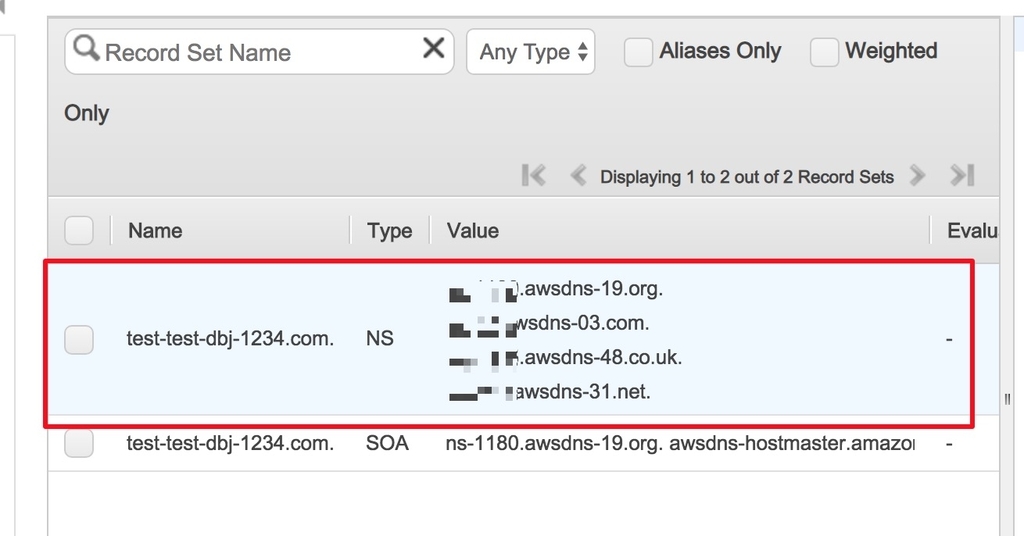Viewport: 1024px width, 536px height.
Task: Enable the Aliases Only checkbox
Action: (638, 52)
